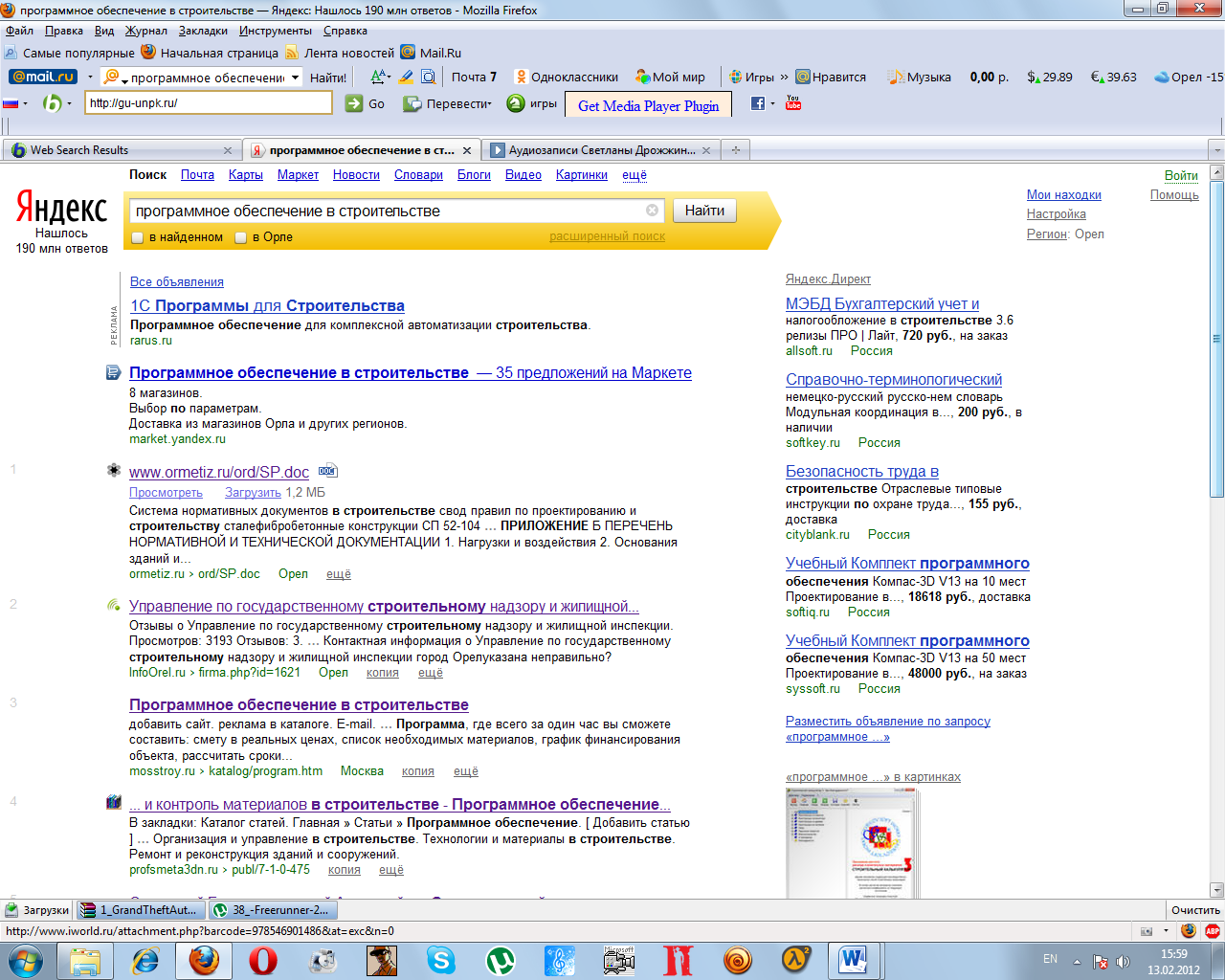Open Музыка from the toolbar

pos(919,77)
